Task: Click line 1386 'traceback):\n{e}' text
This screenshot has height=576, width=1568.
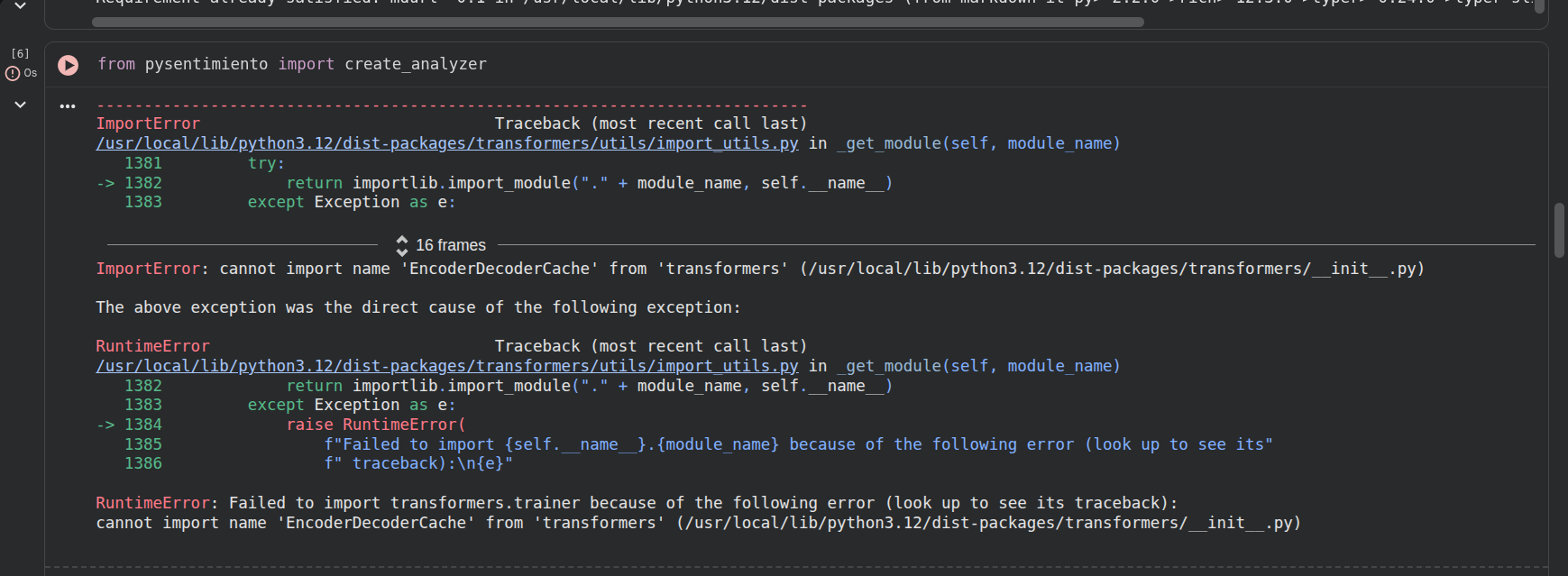Action: [418, 463]
